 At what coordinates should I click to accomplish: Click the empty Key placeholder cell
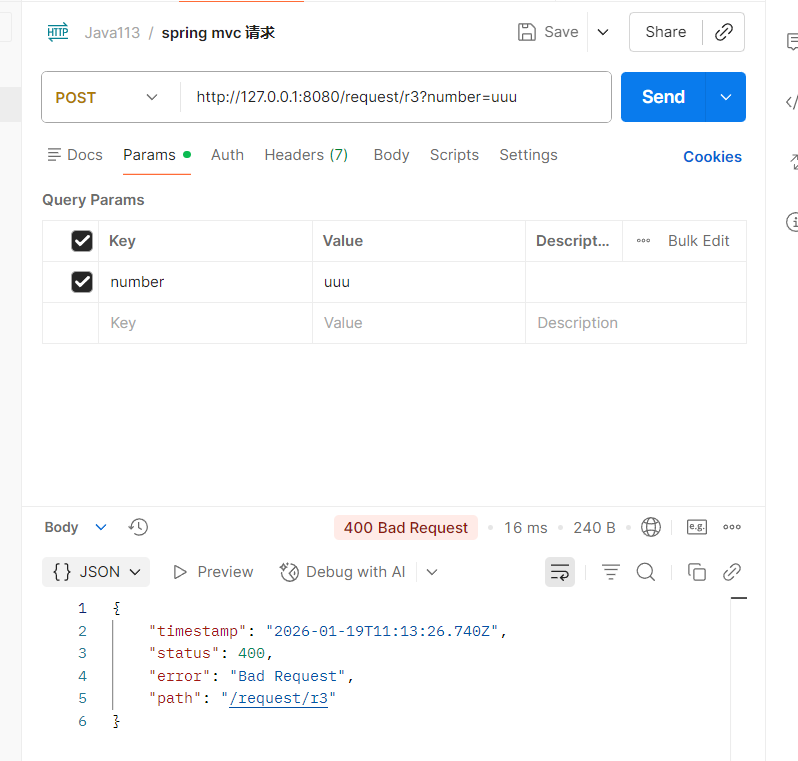(x=206, y=323)
